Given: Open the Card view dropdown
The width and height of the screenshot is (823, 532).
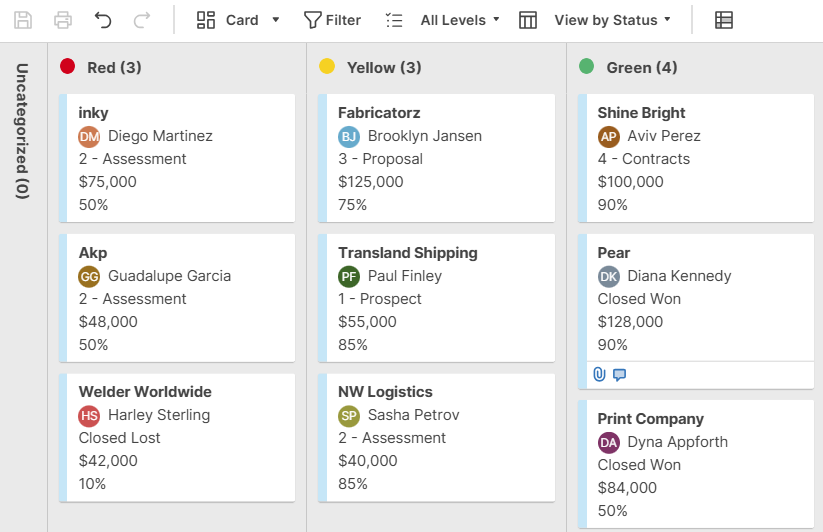Looking at the screenshot, I should (x=238, y=20).
